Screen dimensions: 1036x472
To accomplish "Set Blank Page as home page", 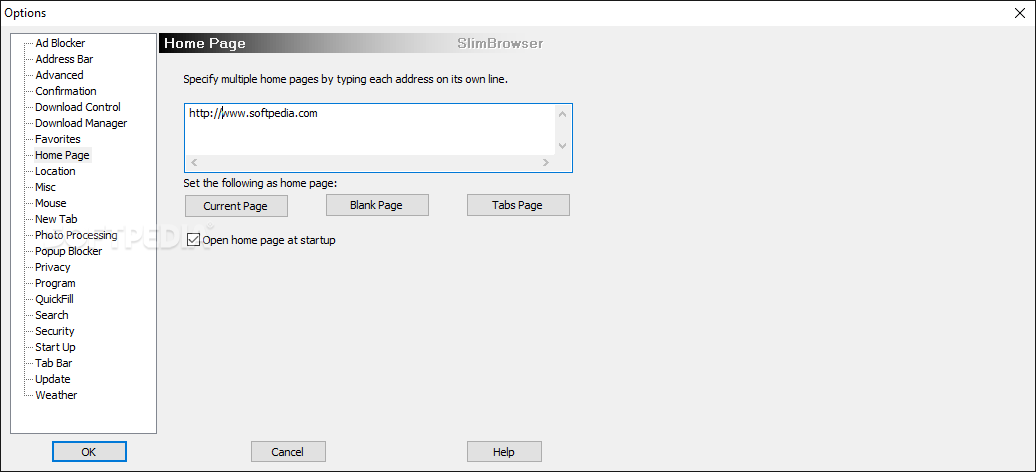I will click(x=377, y=205).
